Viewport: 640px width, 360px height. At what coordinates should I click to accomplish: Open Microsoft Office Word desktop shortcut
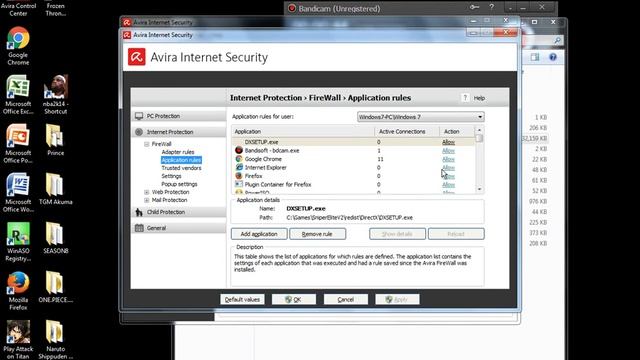[x=18, y=193]
